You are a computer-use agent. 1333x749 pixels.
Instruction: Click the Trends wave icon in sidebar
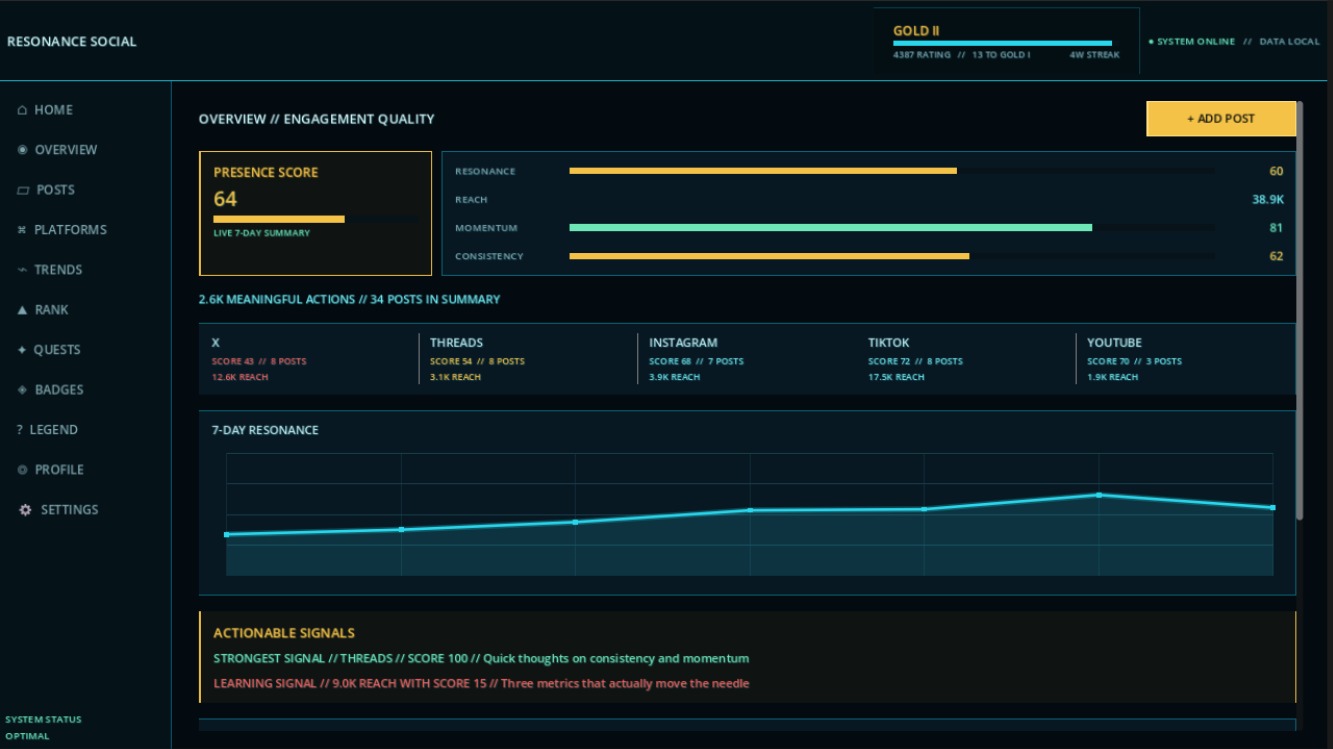(x=22, y=270)
